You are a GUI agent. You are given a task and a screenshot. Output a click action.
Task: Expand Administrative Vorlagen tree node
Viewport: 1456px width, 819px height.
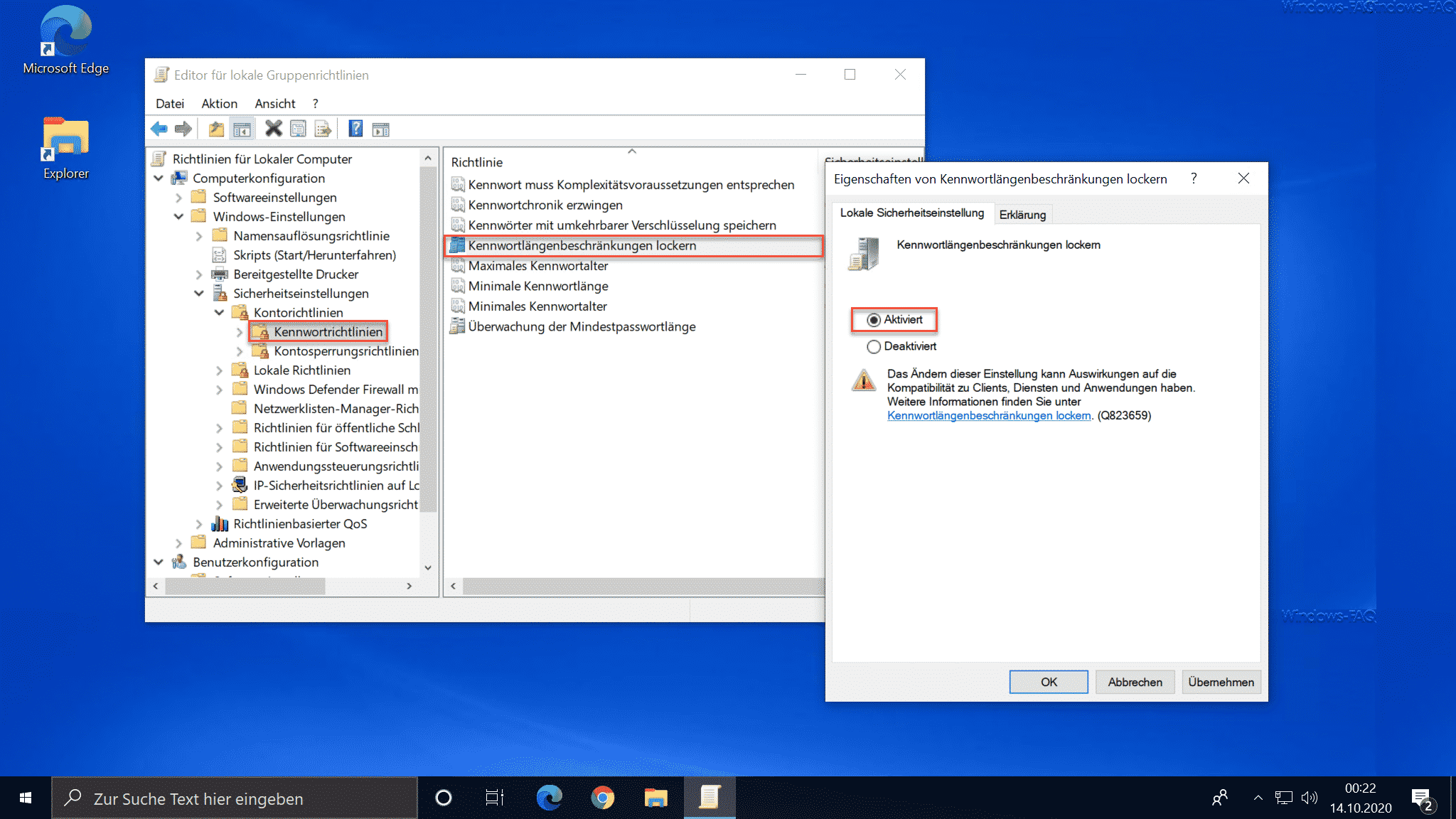[179, 543]
